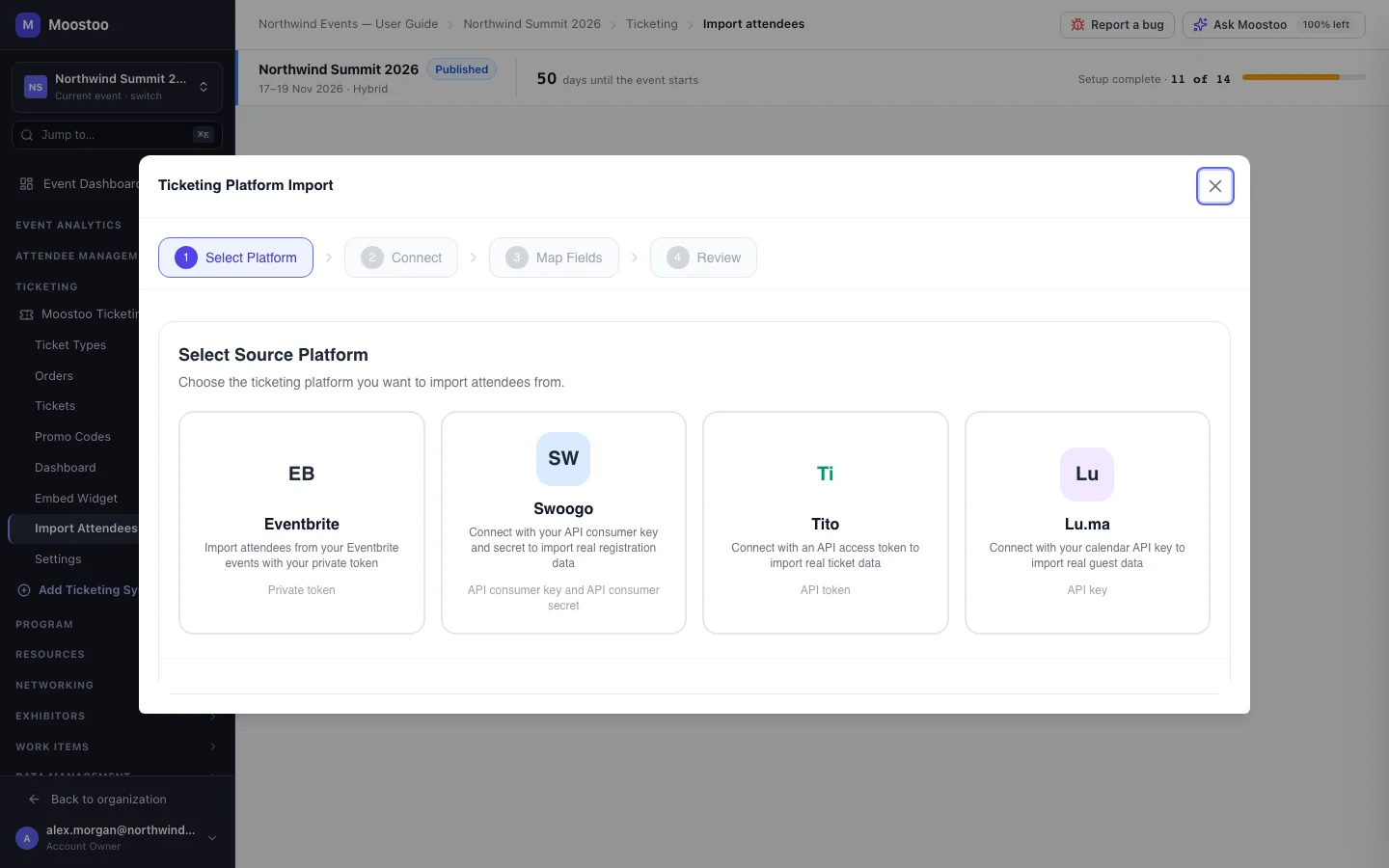1389x868 pixels.
Task: Click the Northwind Events — User Guide breadcrumb
Action: (x=348, y=24)
